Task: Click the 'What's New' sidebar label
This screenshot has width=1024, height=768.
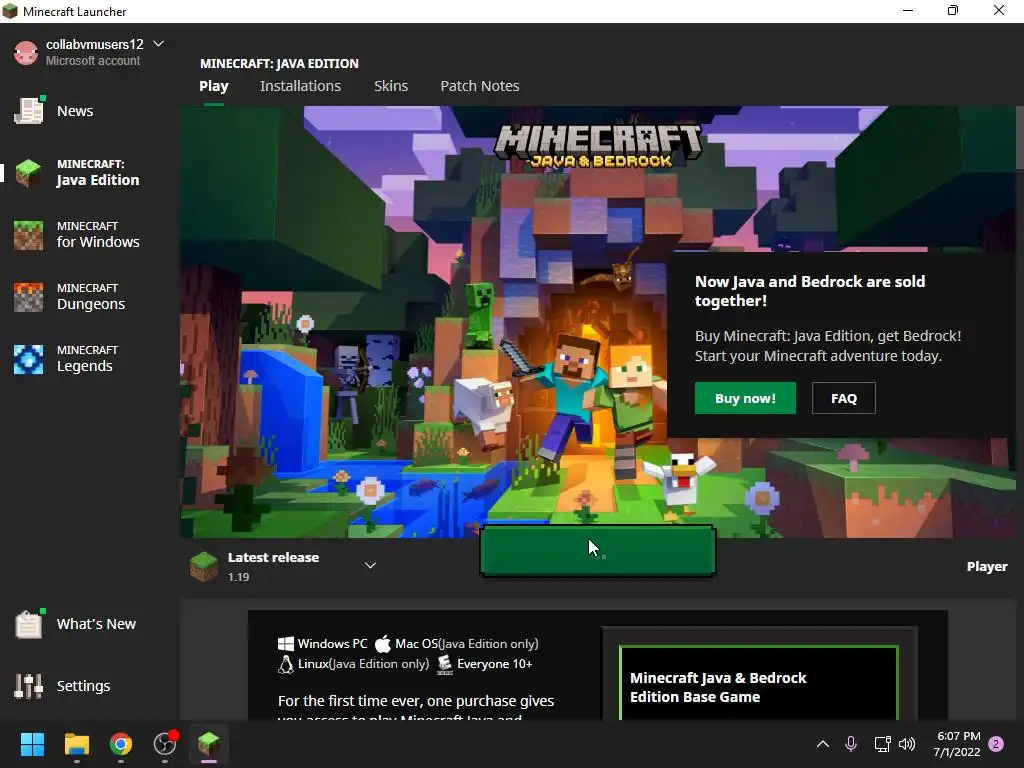Action: point(96,624)
